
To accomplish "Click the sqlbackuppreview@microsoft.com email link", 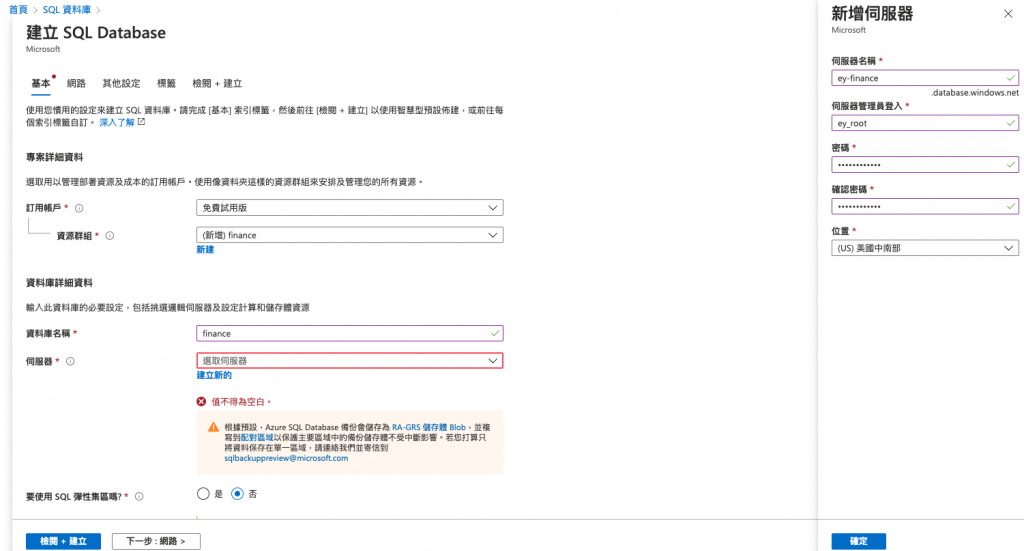I will (x=286, y=458).
